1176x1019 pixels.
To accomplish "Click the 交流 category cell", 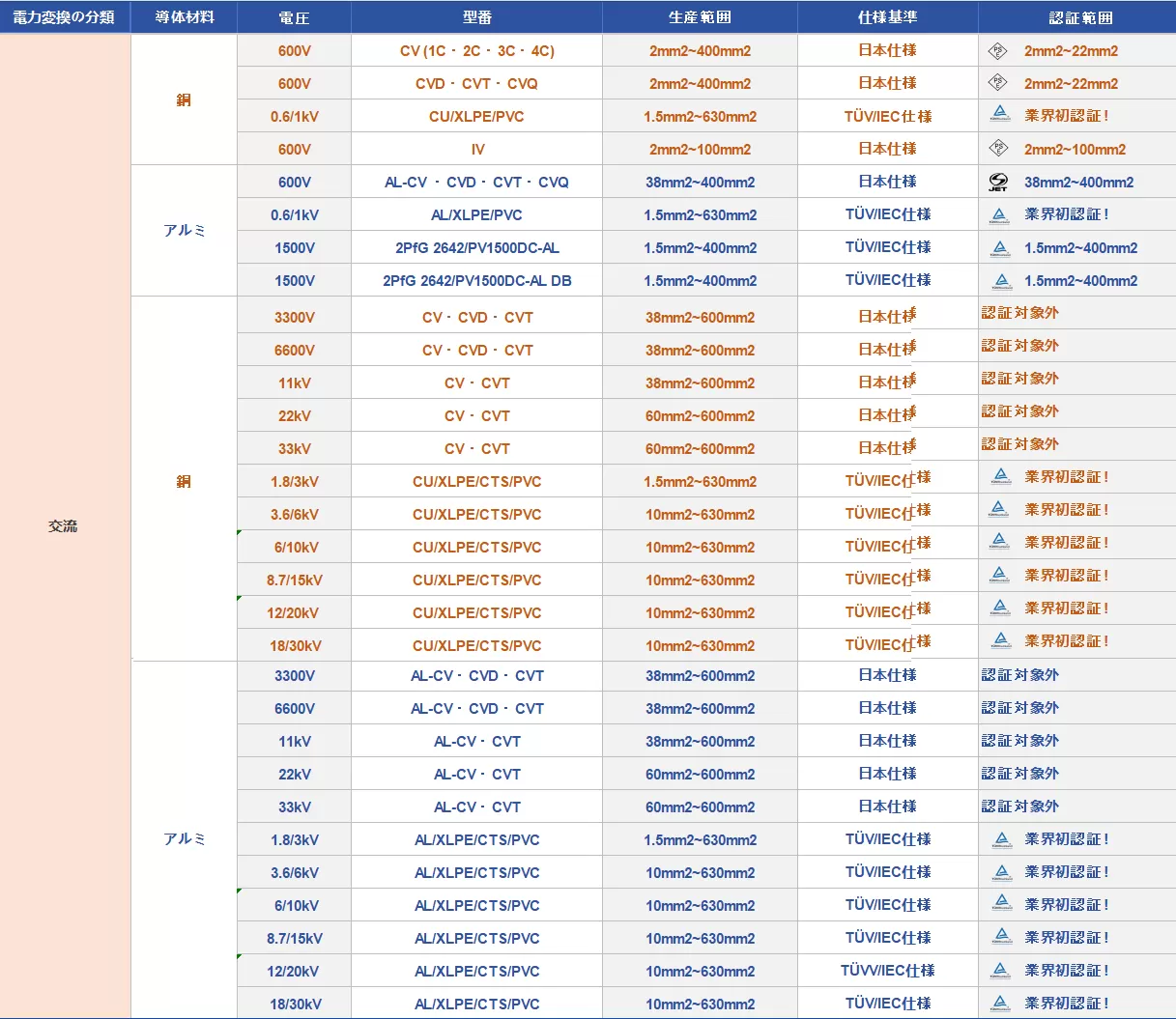I will tap(64, 526).
